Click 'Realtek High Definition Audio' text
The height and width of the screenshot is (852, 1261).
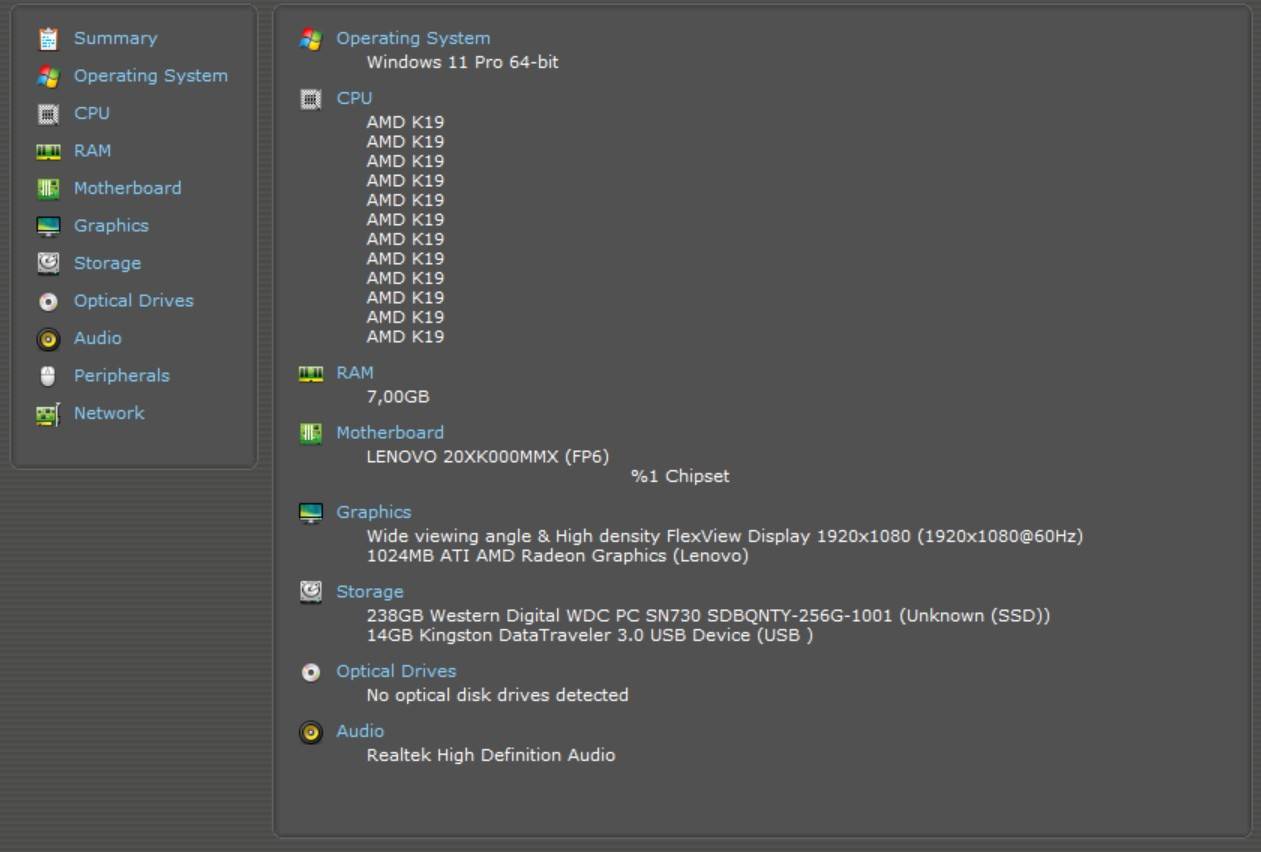coord(491,755)
